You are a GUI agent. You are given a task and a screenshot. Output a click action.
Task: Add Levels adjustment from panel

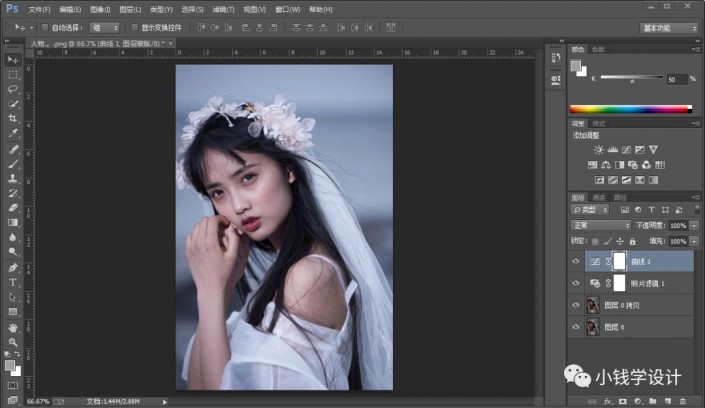(612, 150)
